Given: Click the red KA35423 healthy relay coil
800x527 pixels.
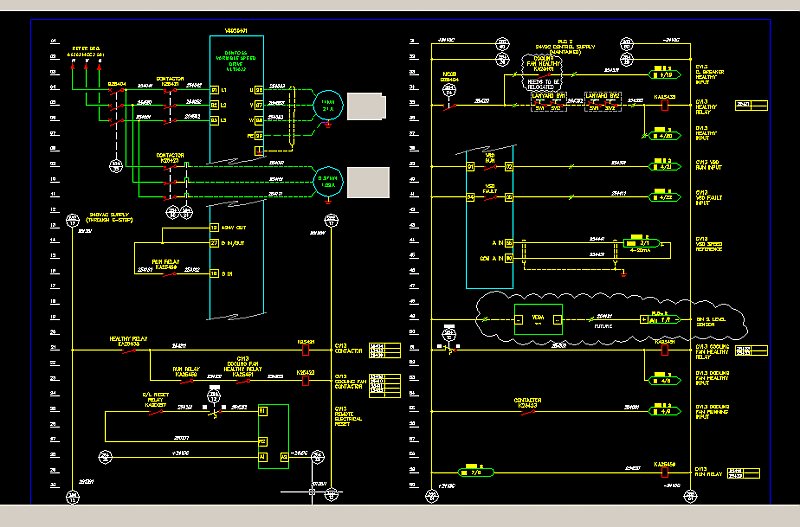Looking at the screenshot, I should (663, 104).
